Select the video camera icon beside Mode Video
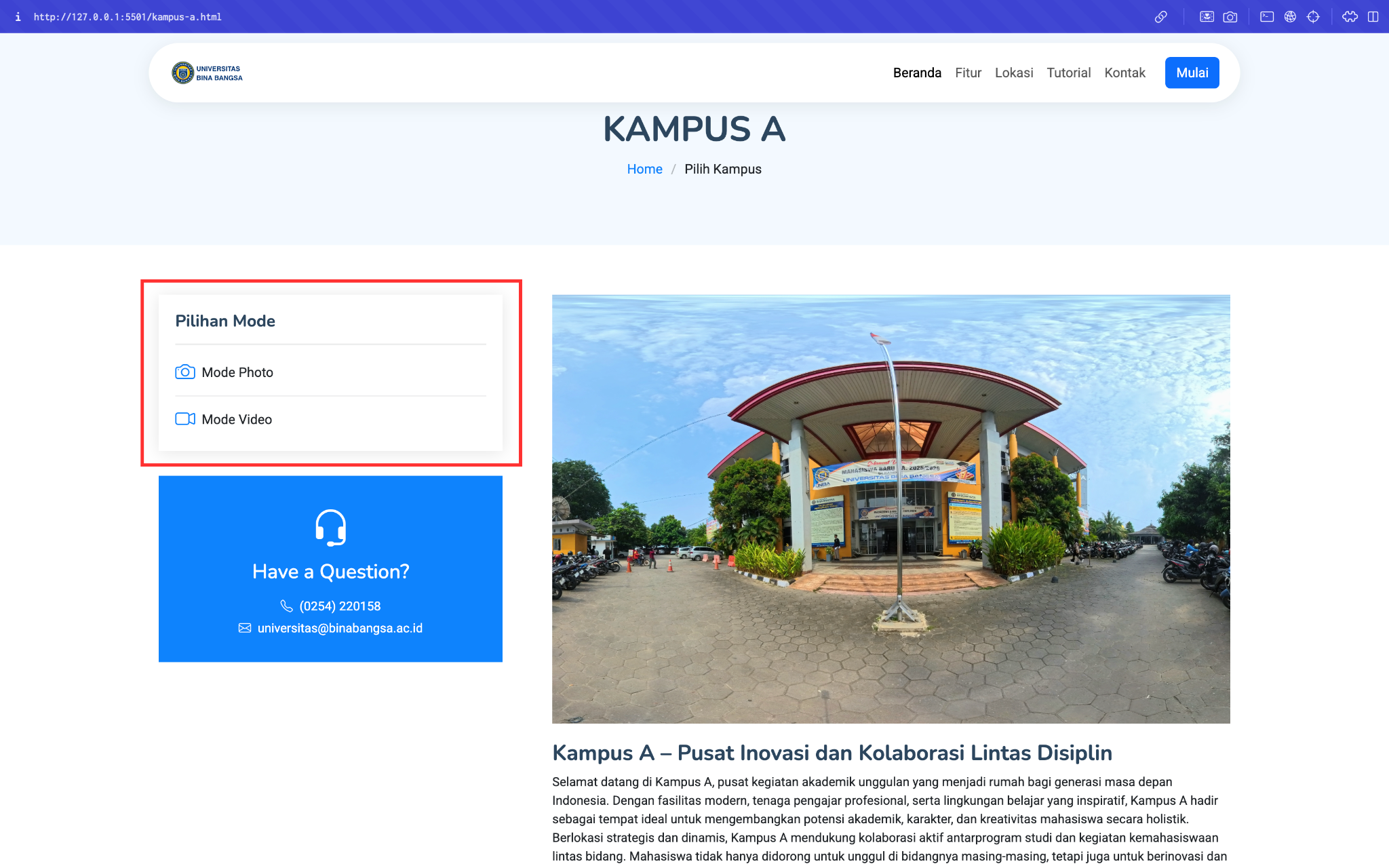The image size is (1389, 868). 184,419
